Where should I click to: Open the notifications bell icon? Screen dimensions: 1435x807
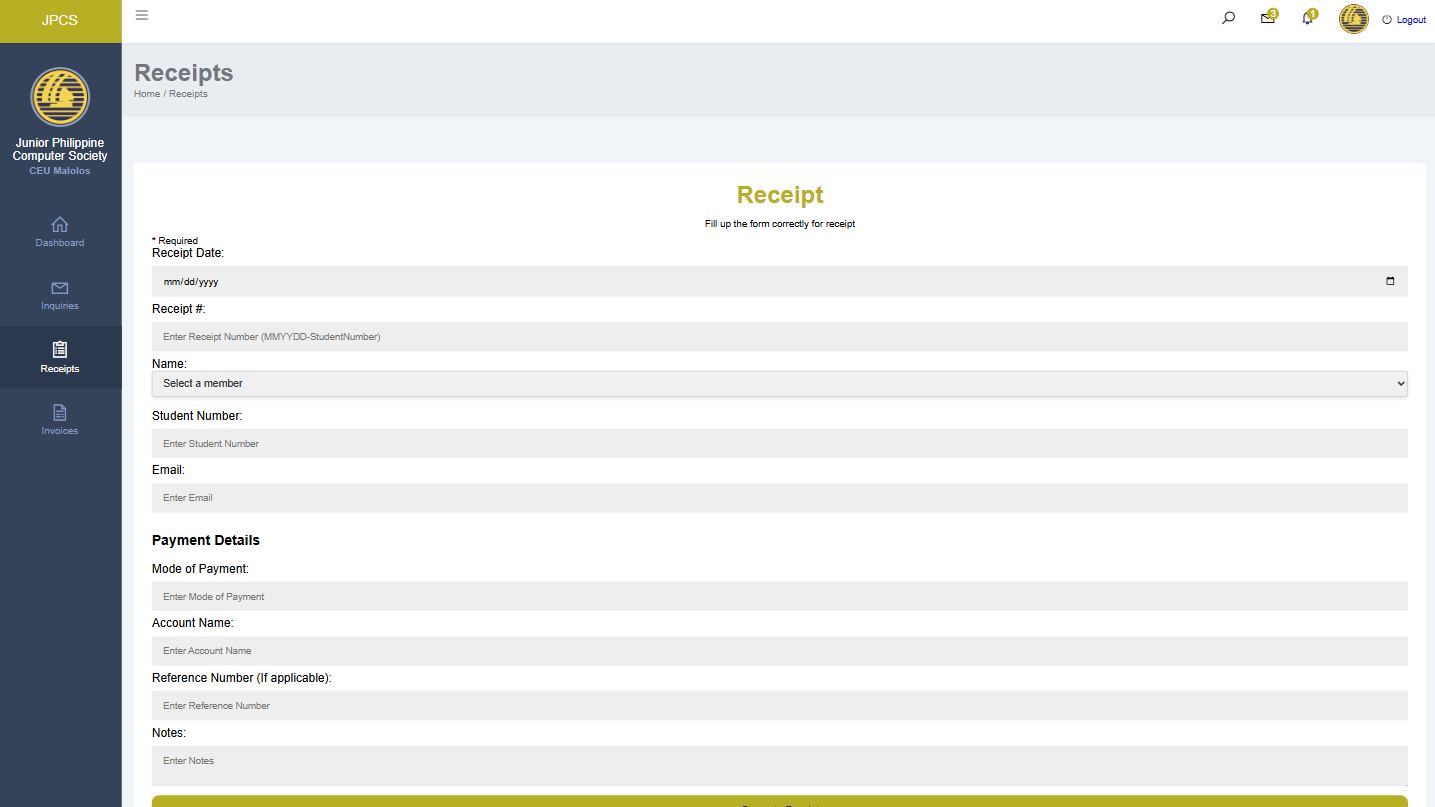[1307, 18]
